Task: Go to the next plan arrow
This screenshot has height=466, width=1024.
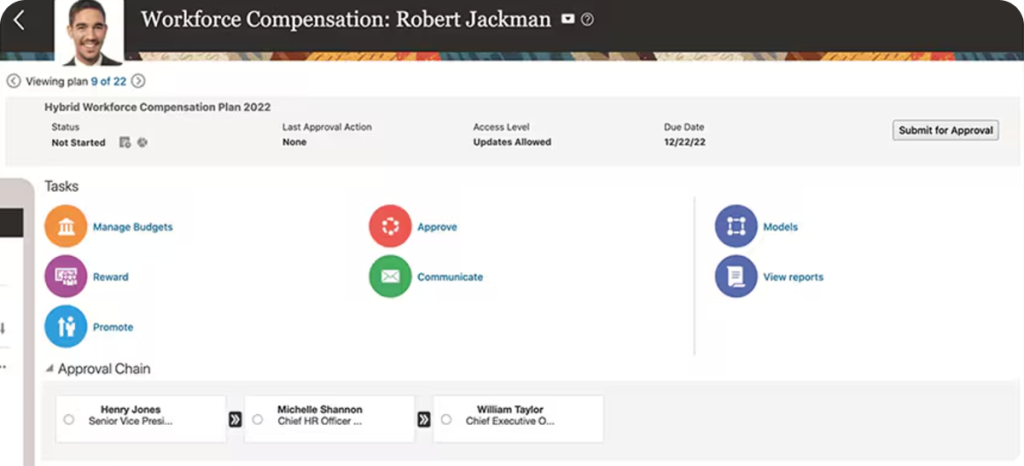Action: pyautogui.click(x=138, y=82)
